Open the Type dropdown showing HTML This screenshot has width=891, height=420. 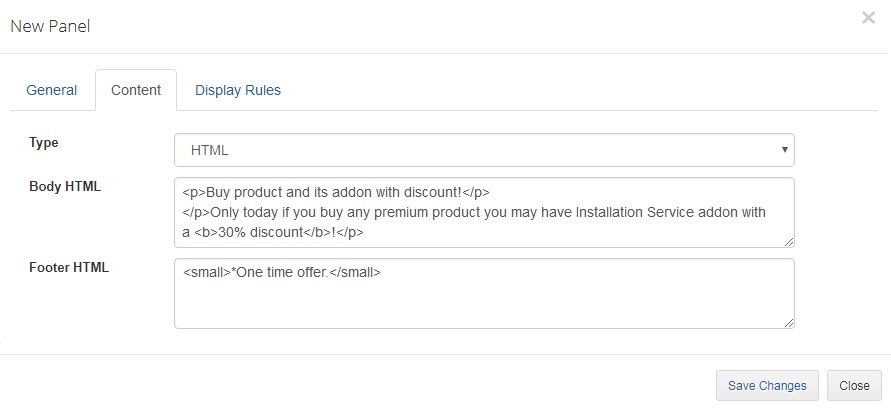click(484, 150)
